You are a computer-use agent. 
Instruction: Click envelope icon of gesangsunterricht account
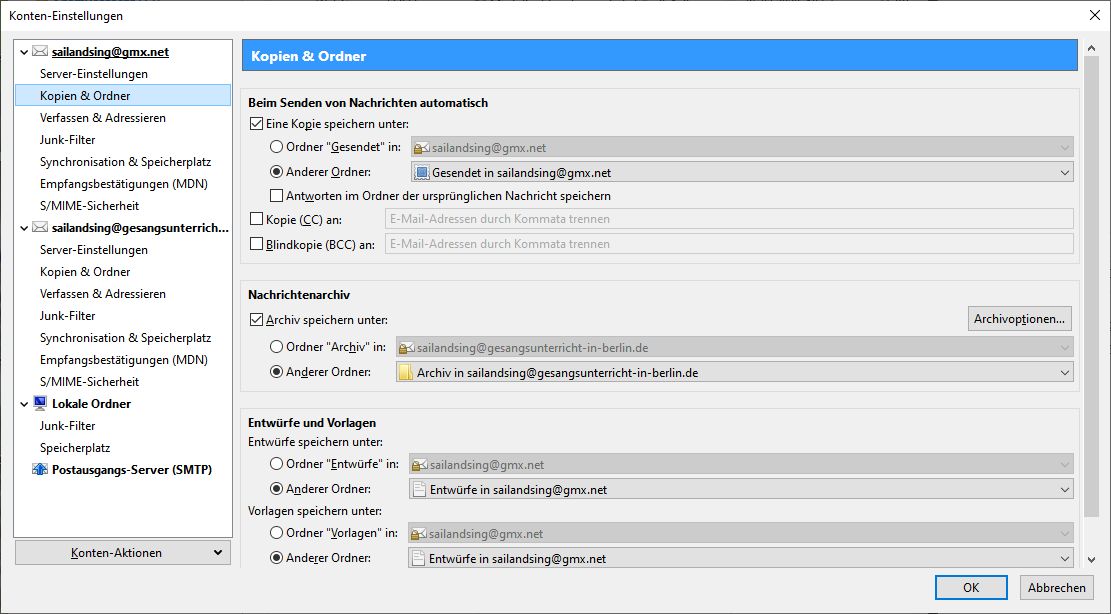tap(40, 227)
